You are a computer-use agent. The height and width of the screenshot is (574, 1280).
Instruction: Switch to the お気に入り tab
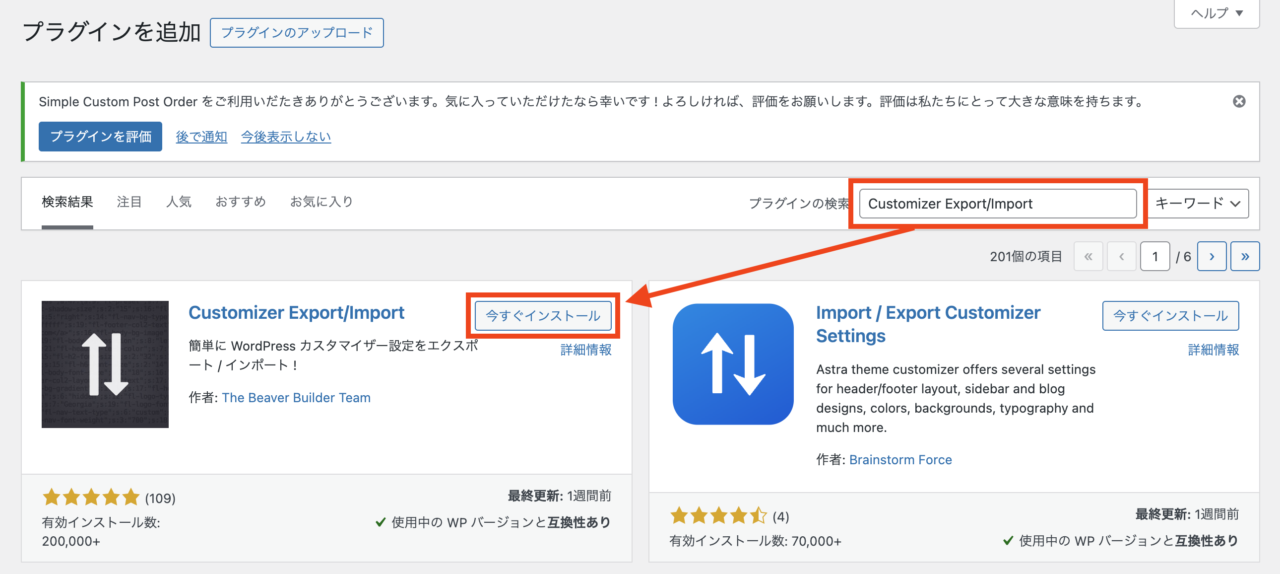click(321, 202)
